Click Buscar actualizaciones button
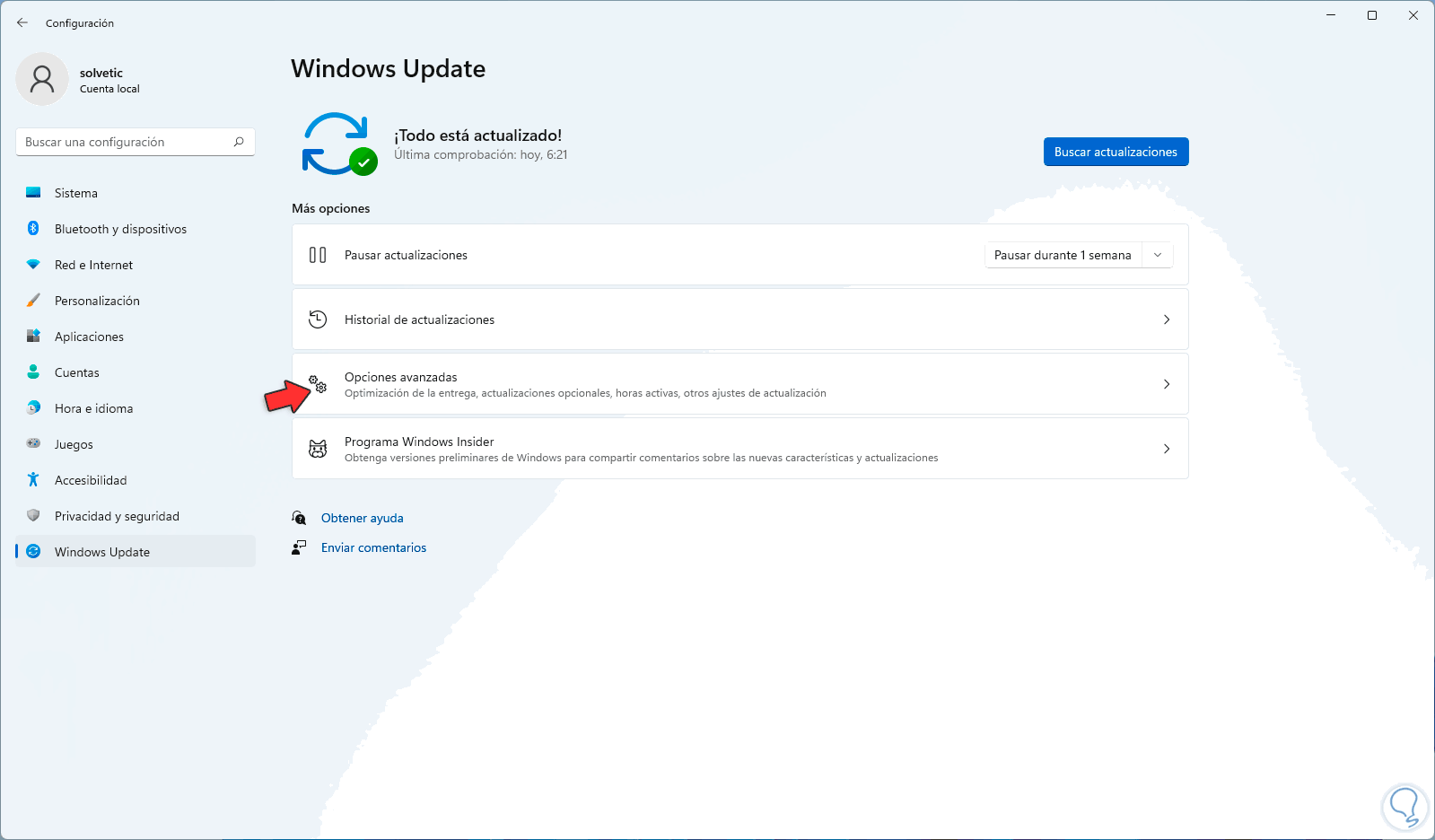 point(1116,152)
